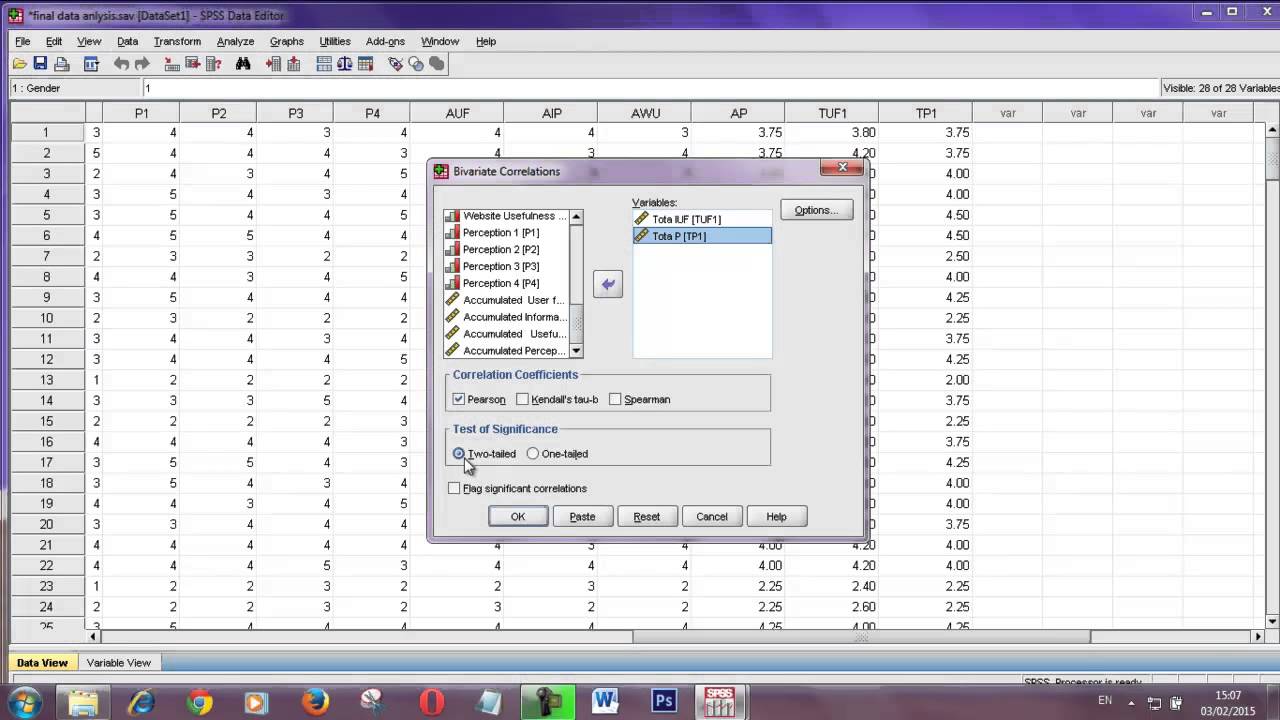Click the P2 column header

pos(218,113)
